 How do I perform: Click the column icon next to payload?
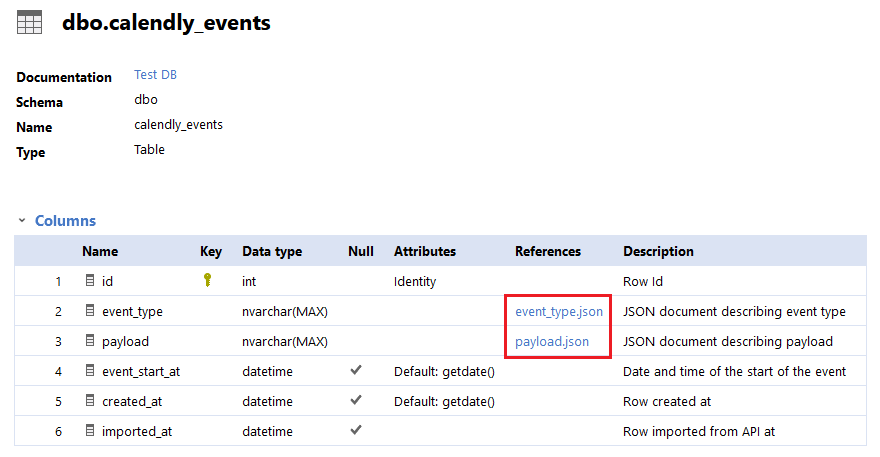[x=90, y=341]
